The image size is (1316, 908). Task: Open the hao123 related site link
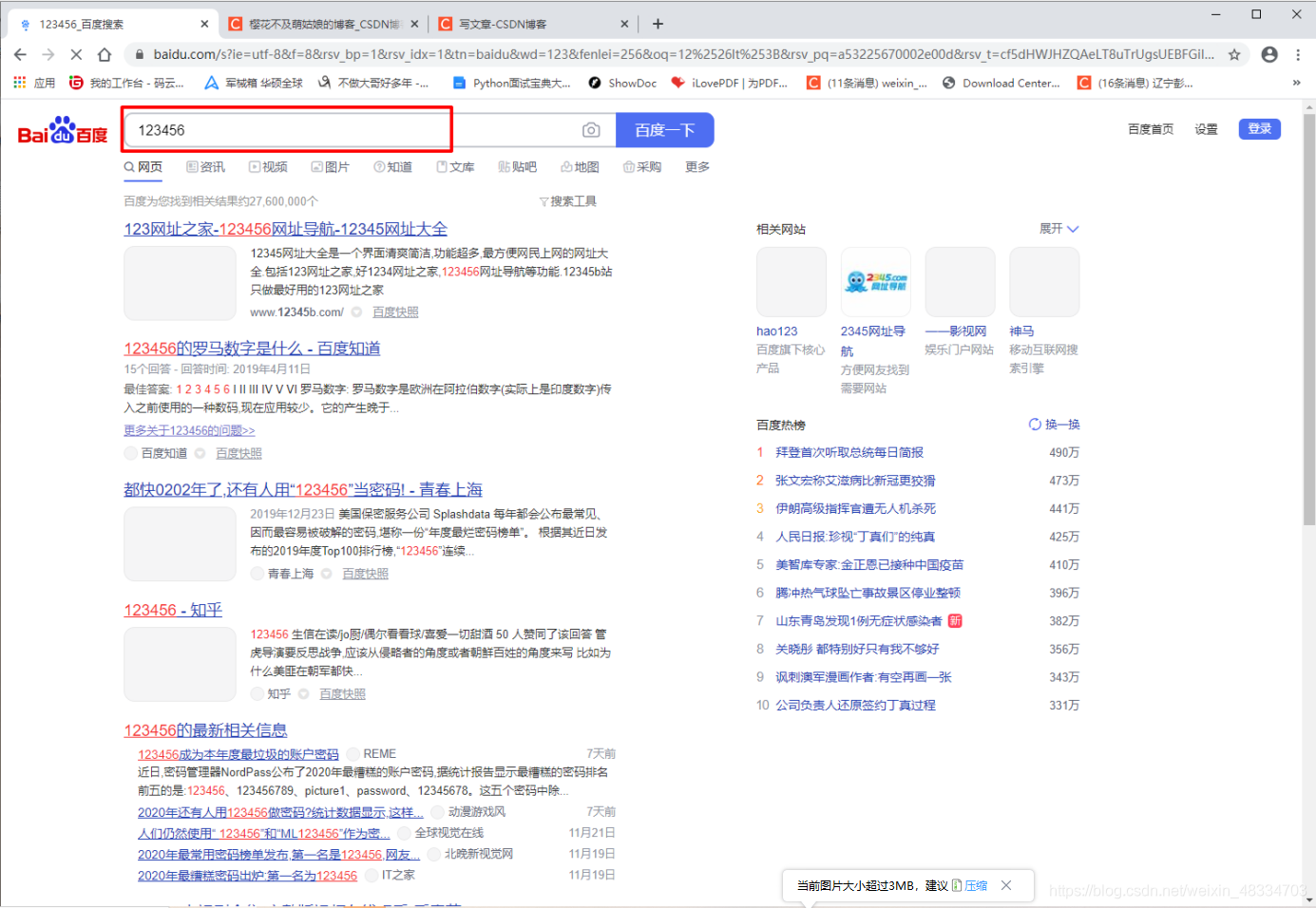777,331
